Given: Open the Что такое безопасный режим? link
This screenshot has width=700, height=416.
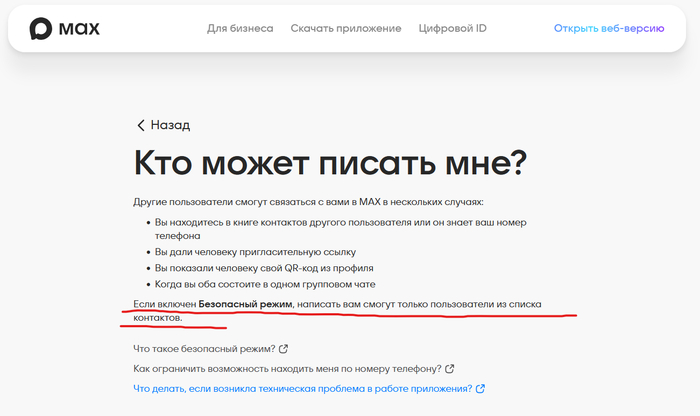Looking at the screenshot, I should tap(203, 349).
